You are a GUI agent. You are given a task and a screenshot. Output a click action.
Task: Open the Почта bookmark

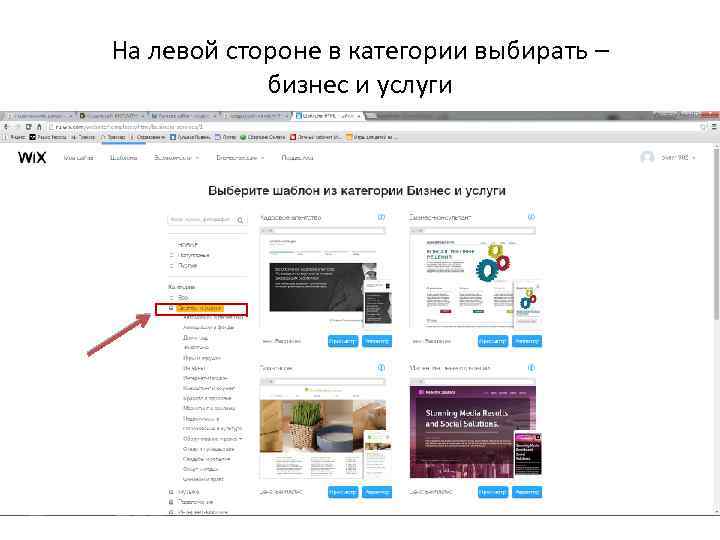pyautogui.click(x=225, y=137)
